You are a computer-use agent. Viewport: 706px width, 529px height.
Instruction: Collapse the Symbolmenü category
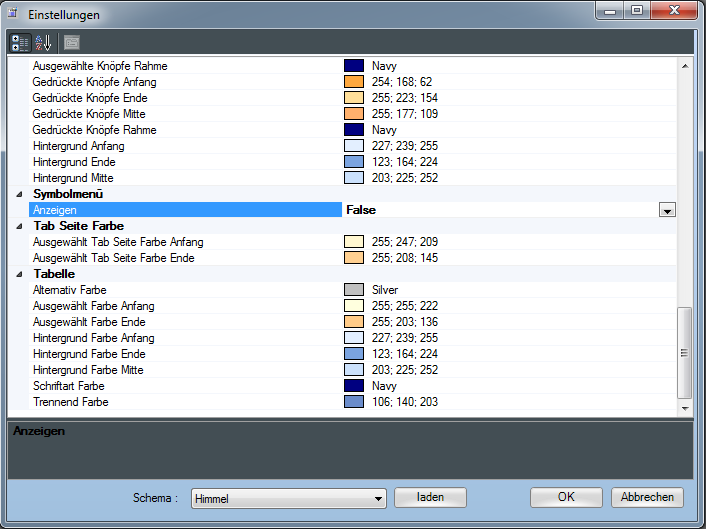(20, 194)
